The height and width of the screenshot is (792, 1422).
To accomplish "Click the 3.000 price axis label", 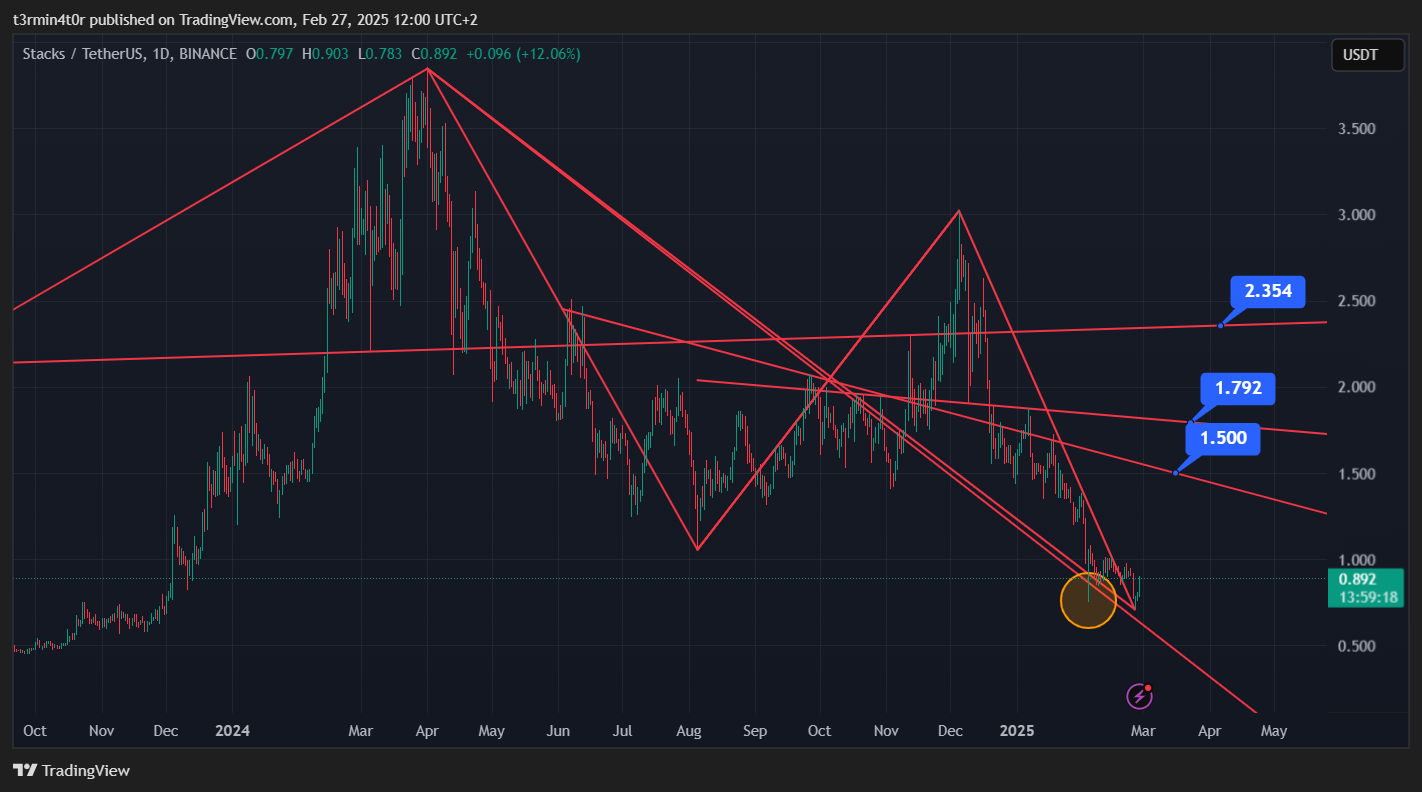I will [1357, 215].
